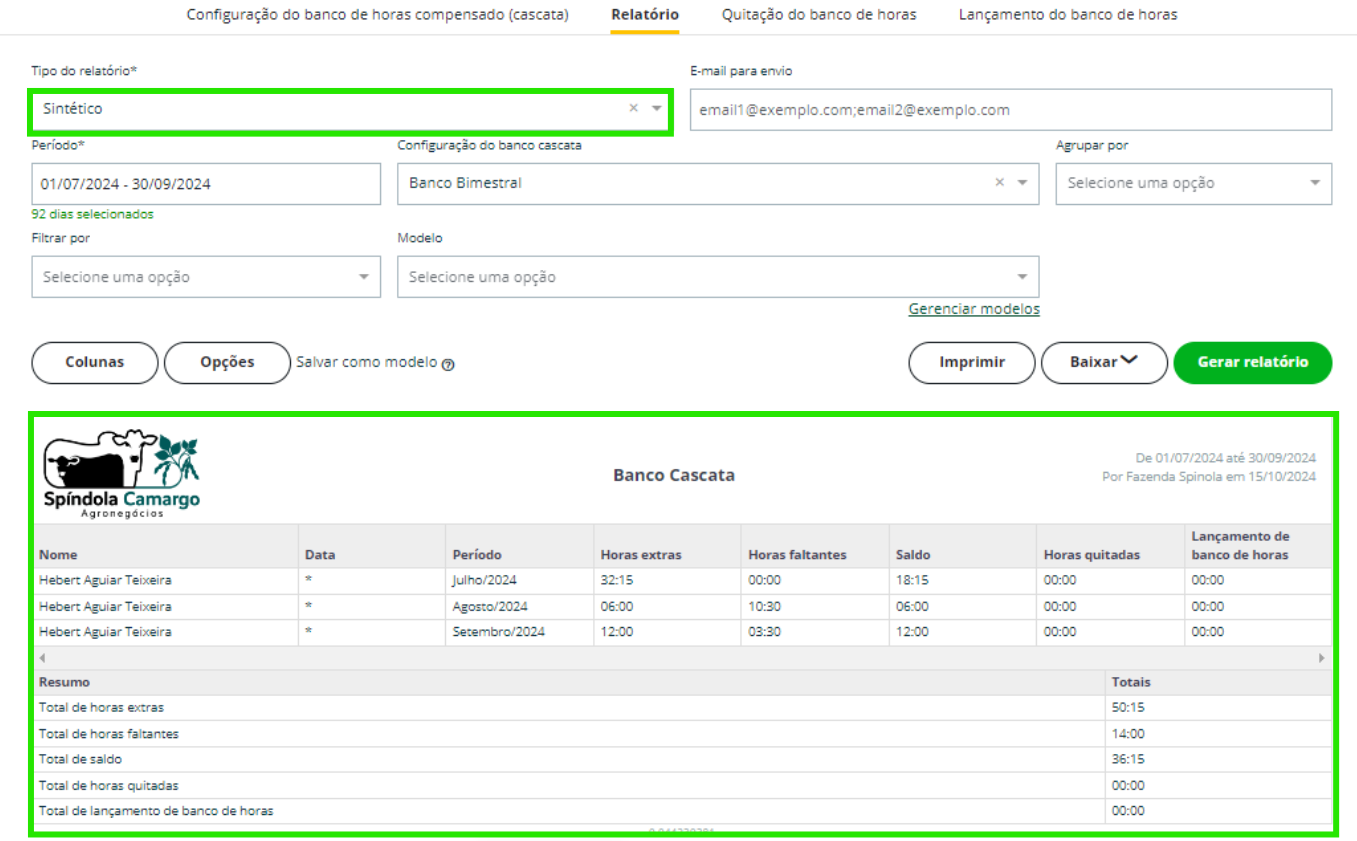Image resolution: width=1357 pixels, height=841 pixels.
Task: Go to Configuração do banco de horas compensado tab
Action: [x=377, y=15]
